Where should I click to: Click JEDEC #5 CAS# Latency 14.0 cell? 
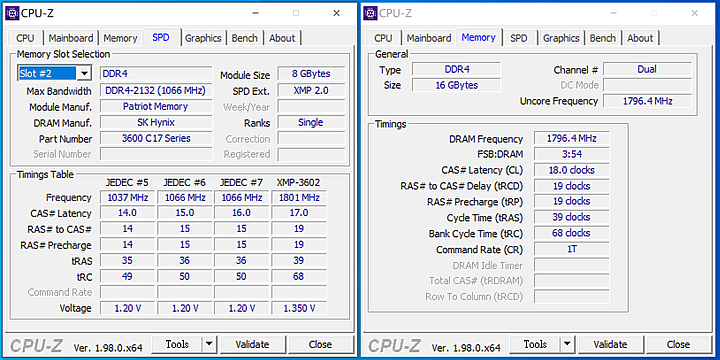[128, 213]
